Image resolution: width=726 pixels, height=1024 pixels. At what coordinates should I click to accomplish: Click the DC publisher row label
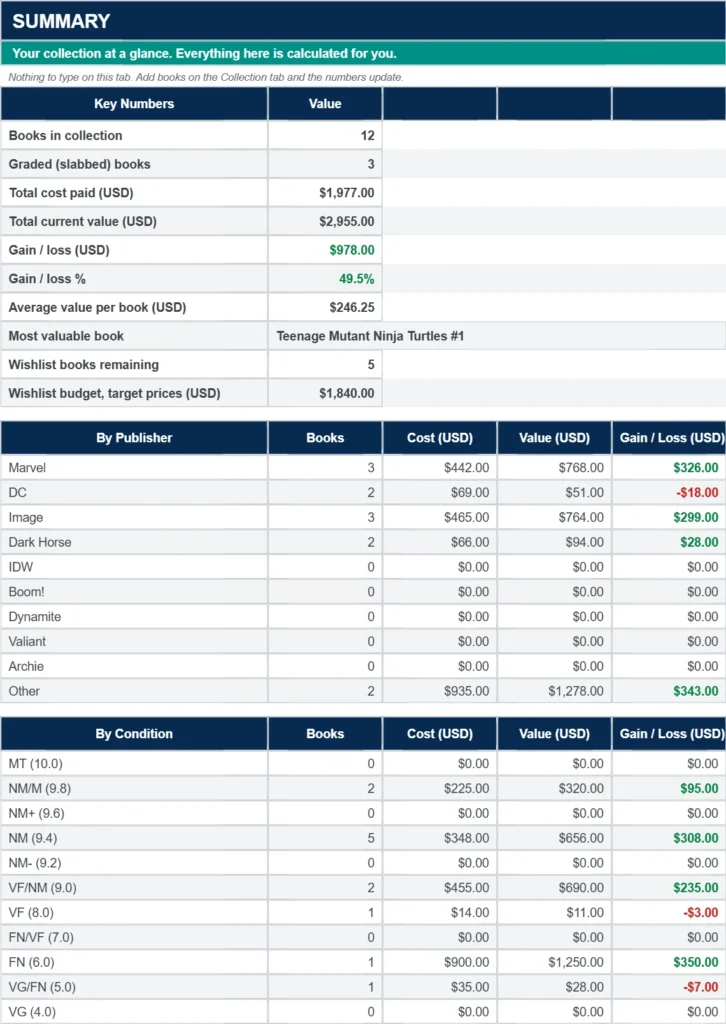(x=18, y=492)
